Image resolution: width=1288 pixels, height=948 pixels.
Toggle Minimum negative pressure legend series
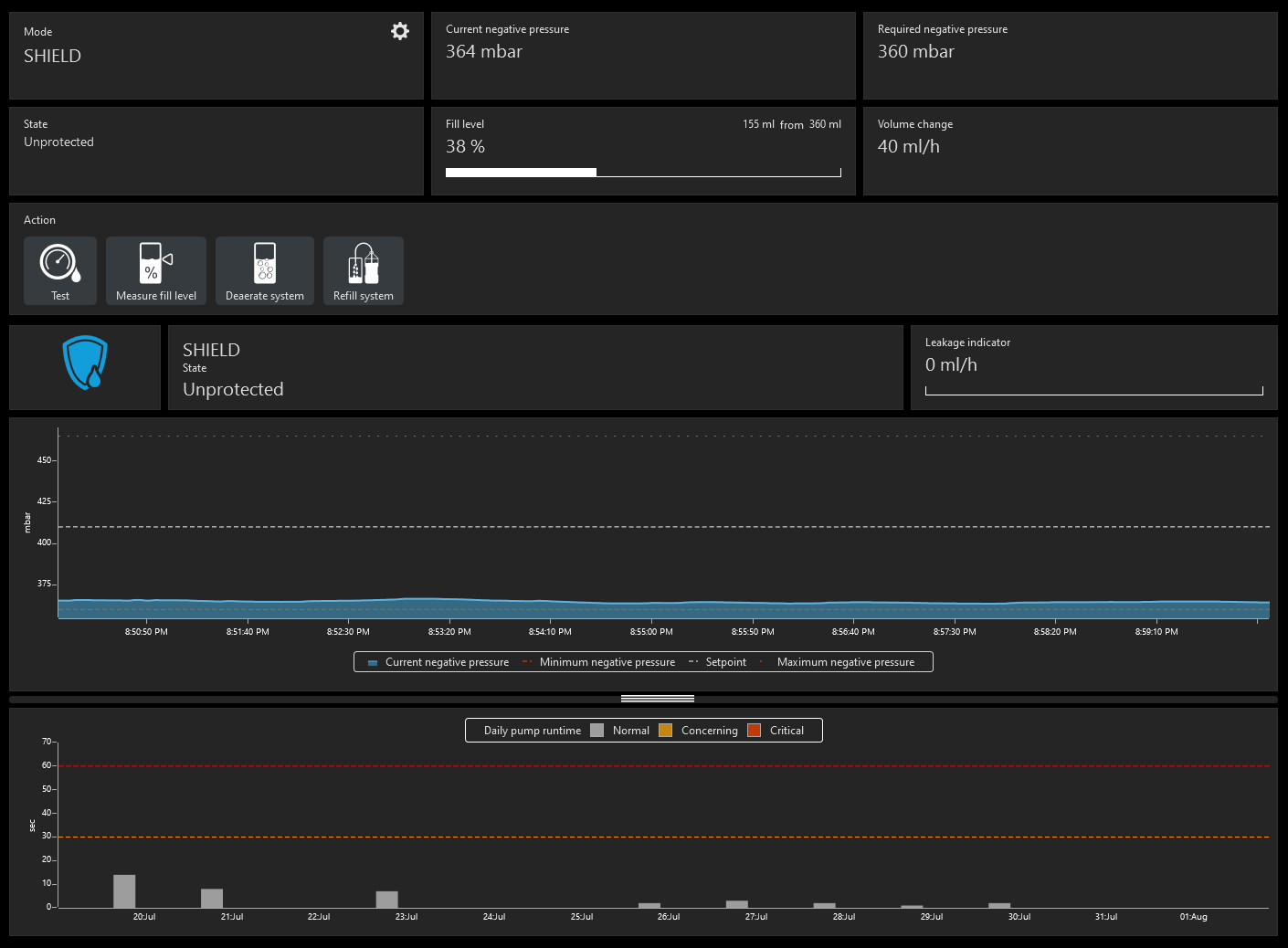(x=599, y=662)
